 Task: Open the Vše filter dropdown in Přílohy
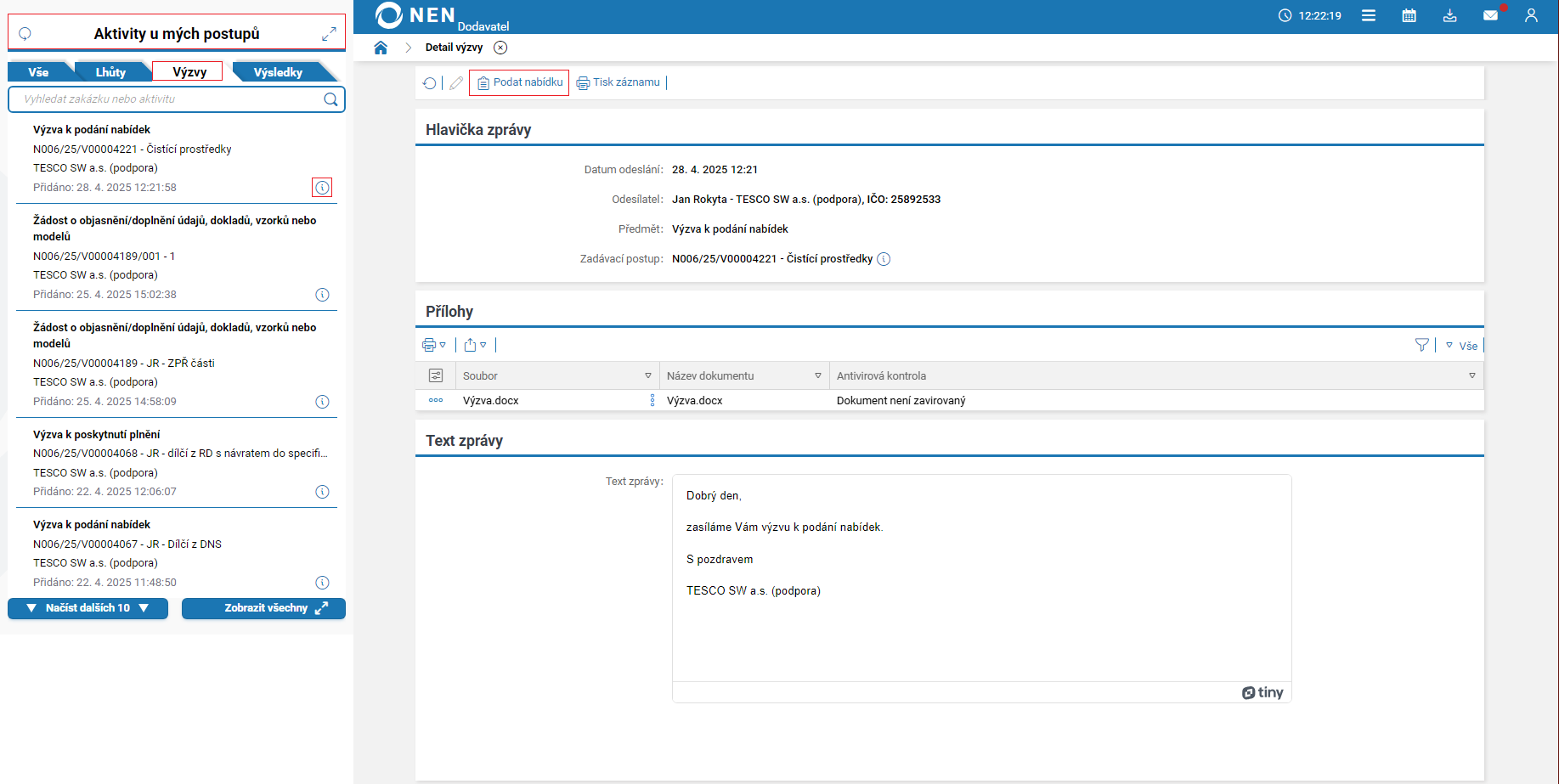(x=1462, y=346)
